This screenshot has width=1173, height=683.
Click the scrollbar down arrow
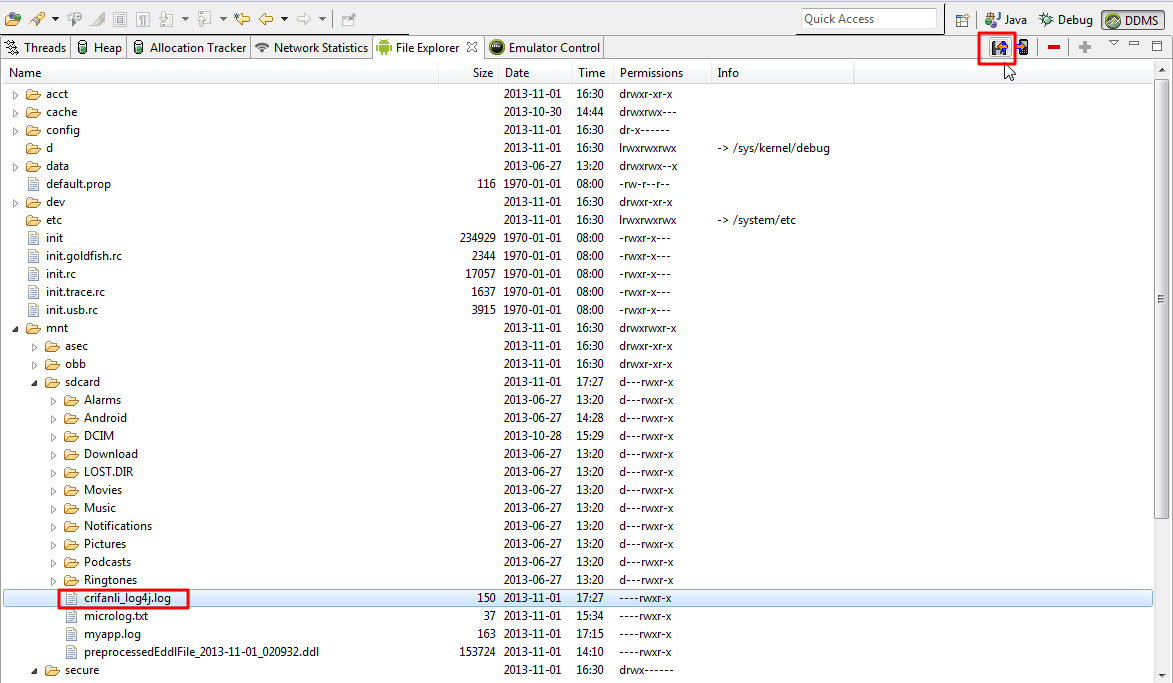(1162, 676)
